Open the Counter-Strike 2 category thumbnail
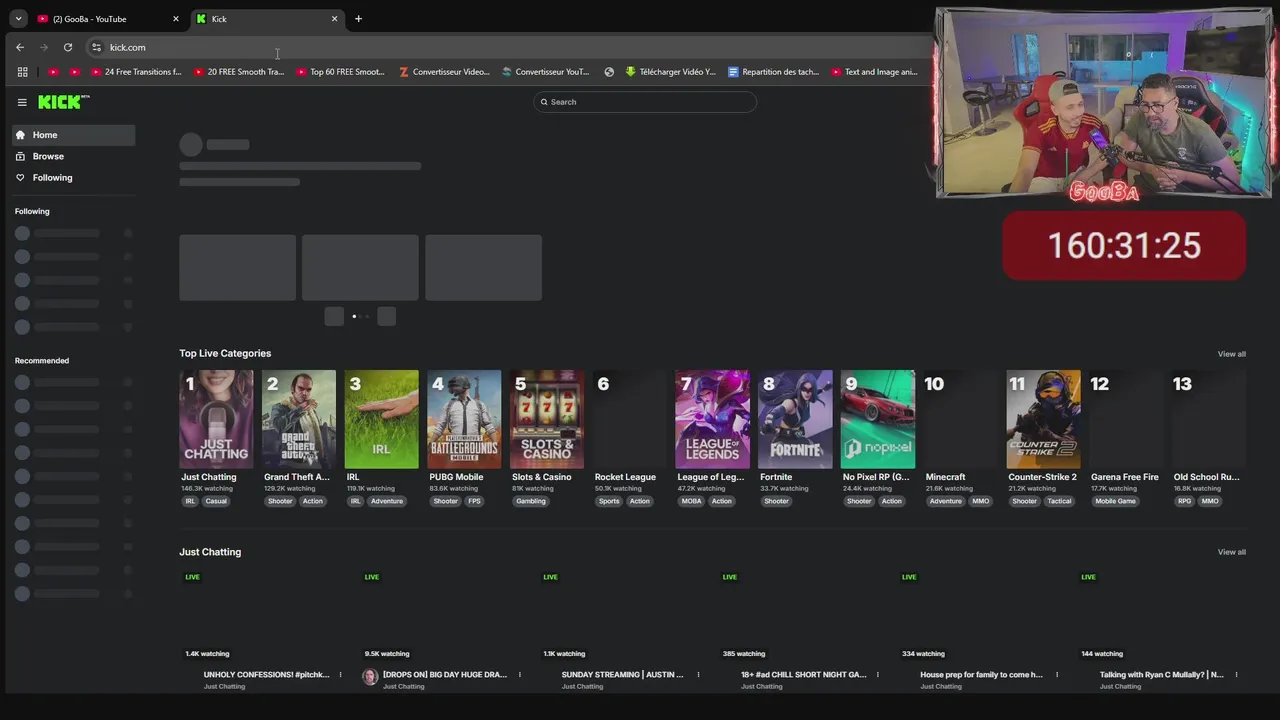 click(x=1043, y=419)
